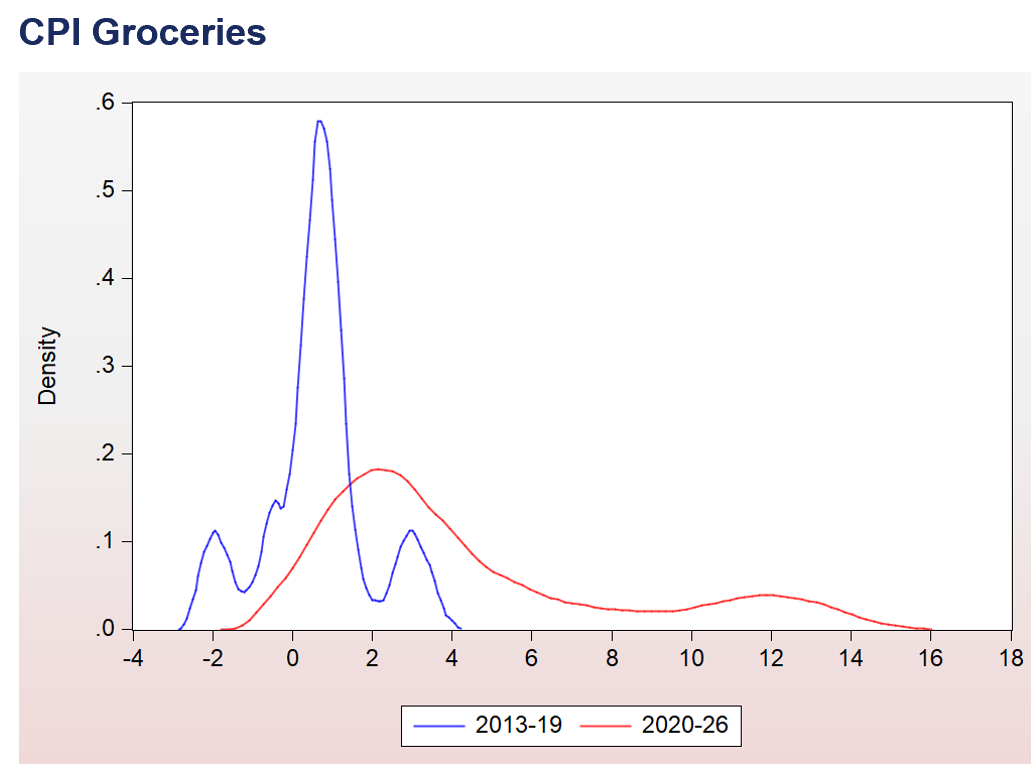Click the x-axis tick label 10

[692, 658]
